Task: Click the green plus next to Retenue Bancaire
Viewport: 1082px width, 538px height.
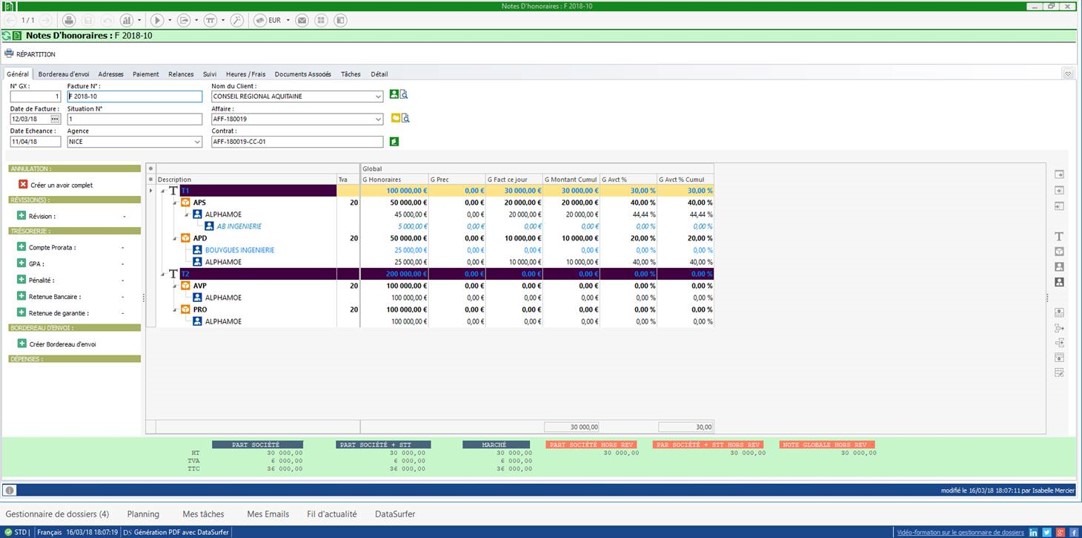Action: (21, 297)
